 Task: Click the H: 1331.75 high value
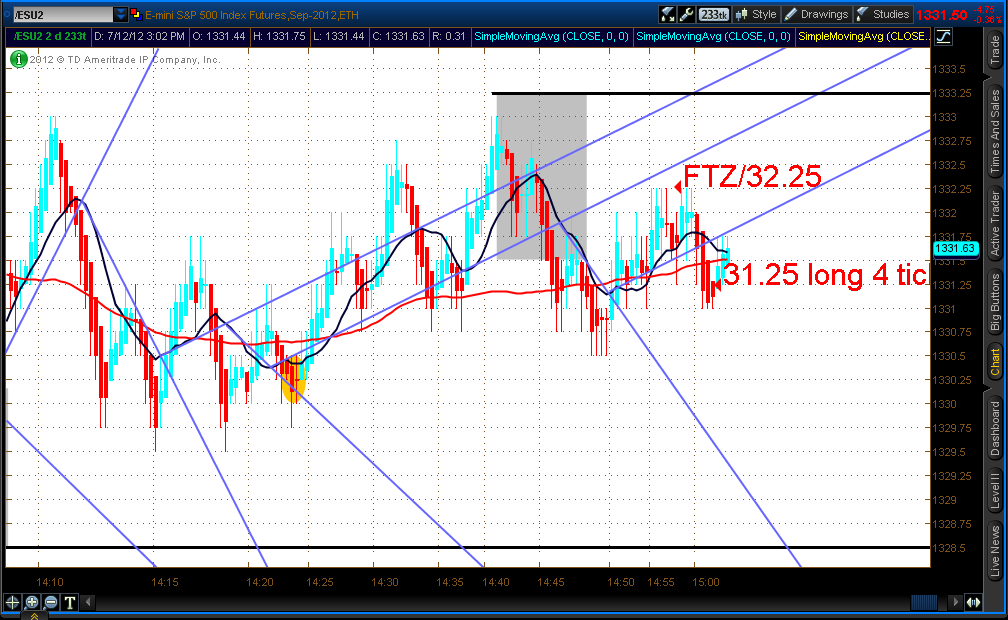pos(279,37)
